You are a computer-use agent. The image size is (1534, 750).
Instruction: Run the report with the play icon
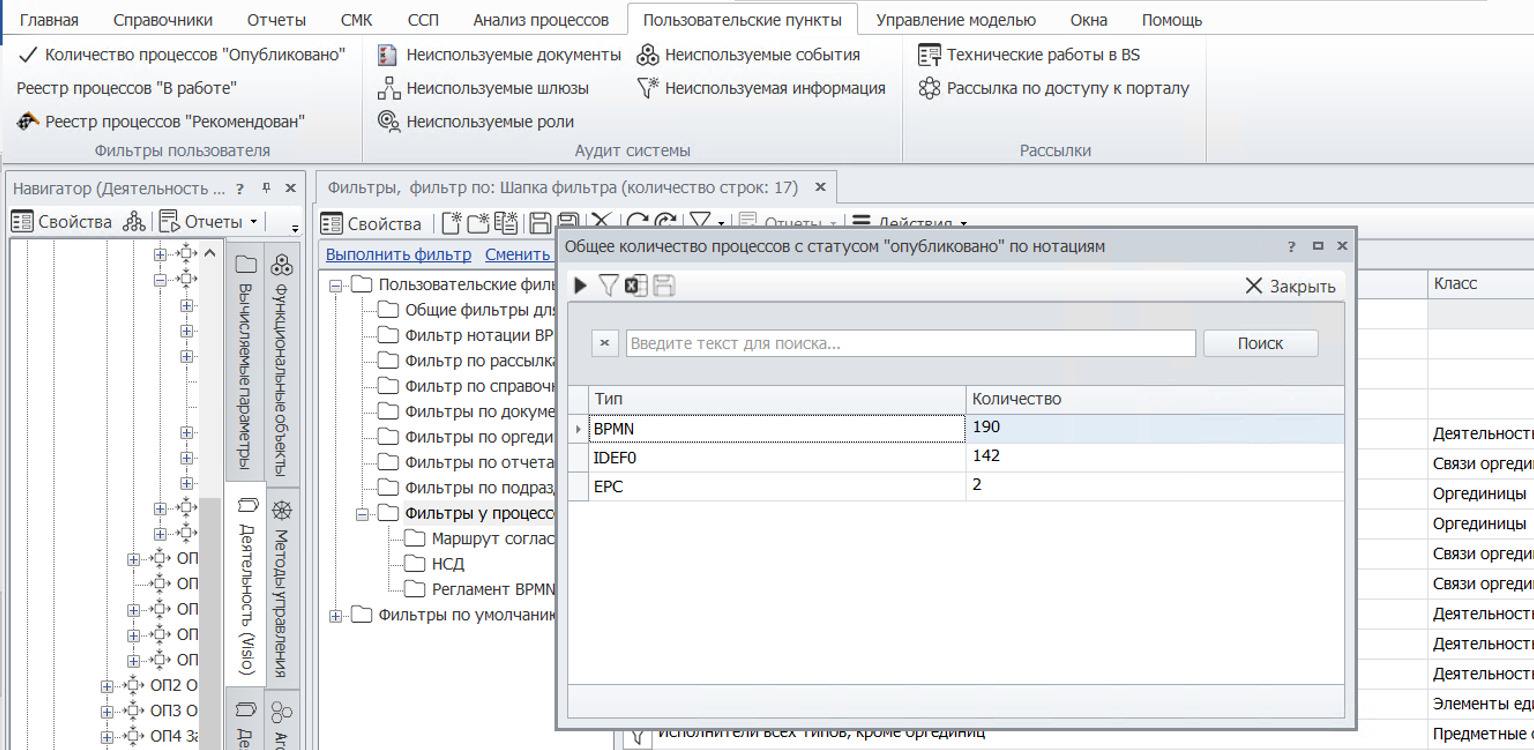(x=580, y=286)
